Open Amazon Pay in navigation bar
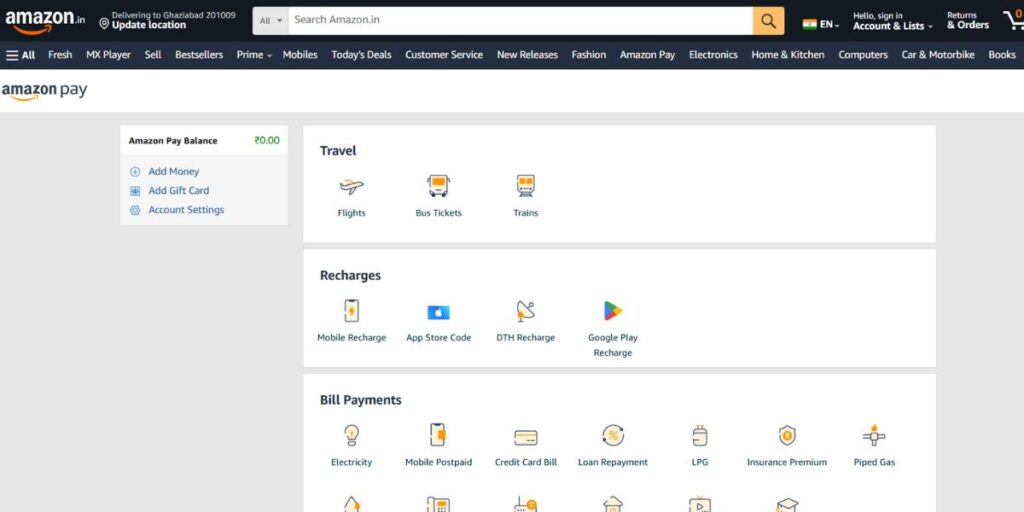Screen dimensions: 1024x512 648,55
